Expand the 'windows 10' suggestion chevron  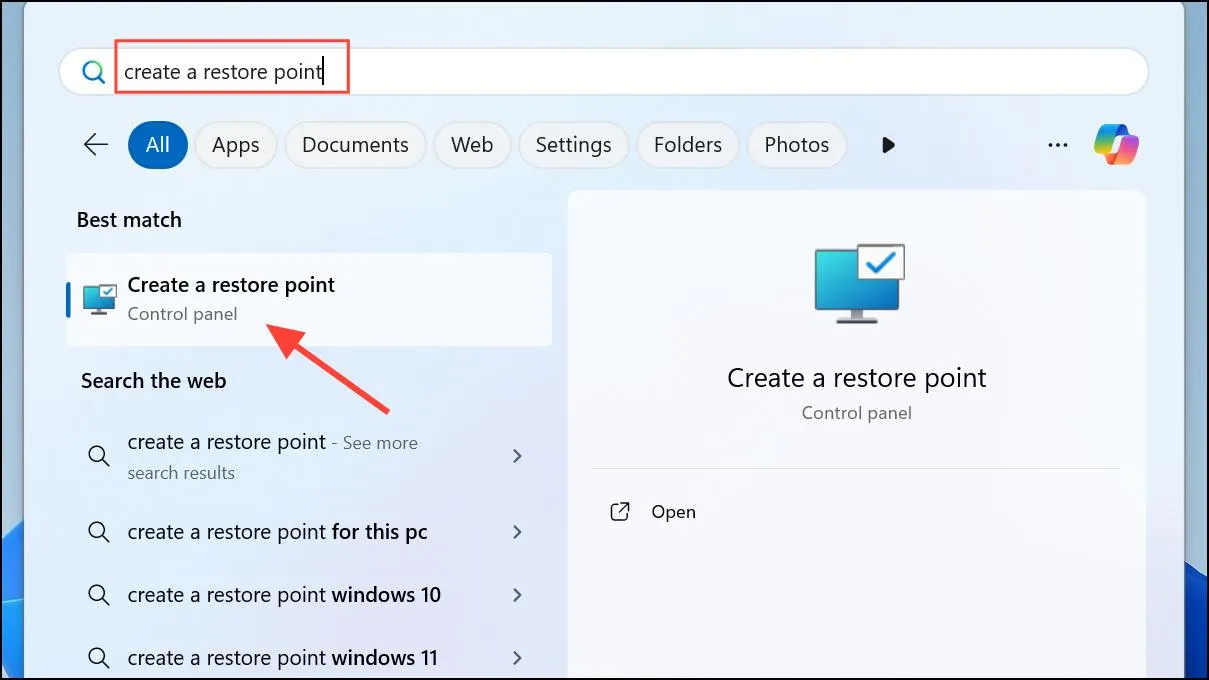point(517,595)
